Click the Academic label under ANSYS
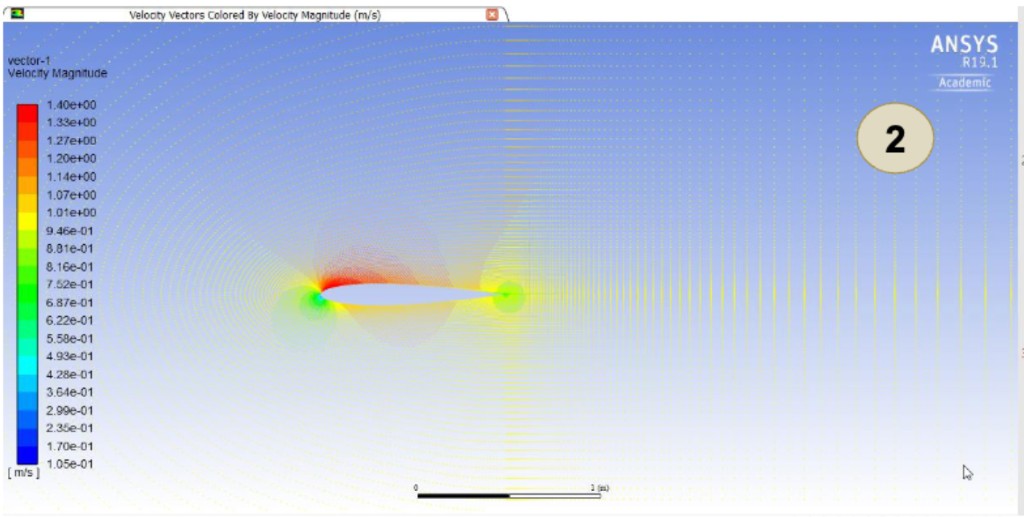This screenshot has height=517, width=1024. (x=964, y=83)
